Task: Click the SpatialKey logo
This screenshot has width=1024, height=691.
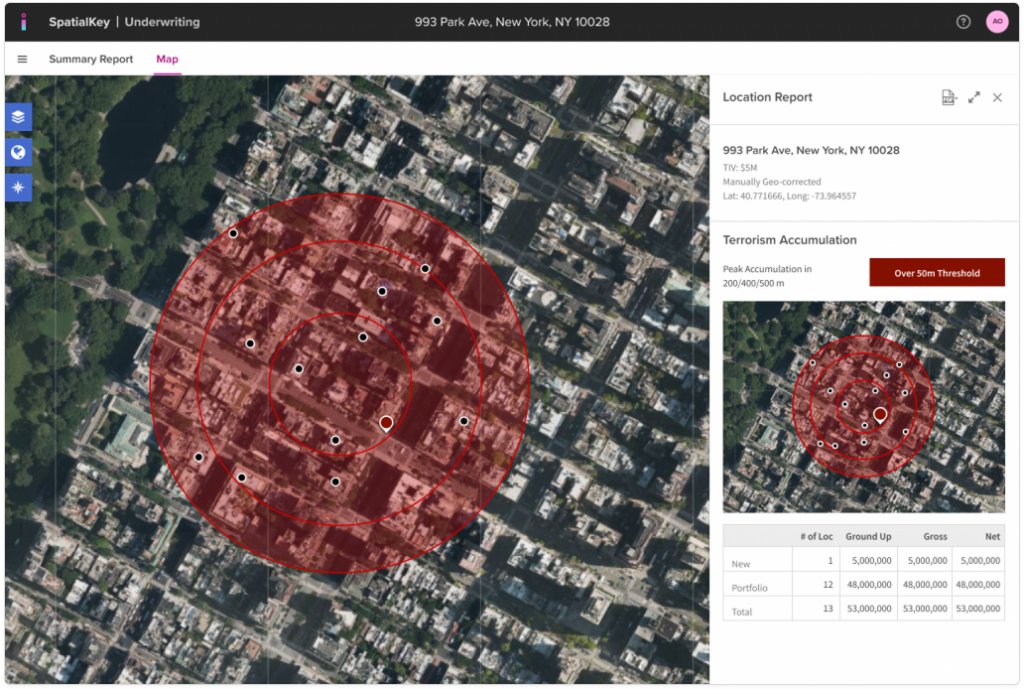Action: click(24, 21)
